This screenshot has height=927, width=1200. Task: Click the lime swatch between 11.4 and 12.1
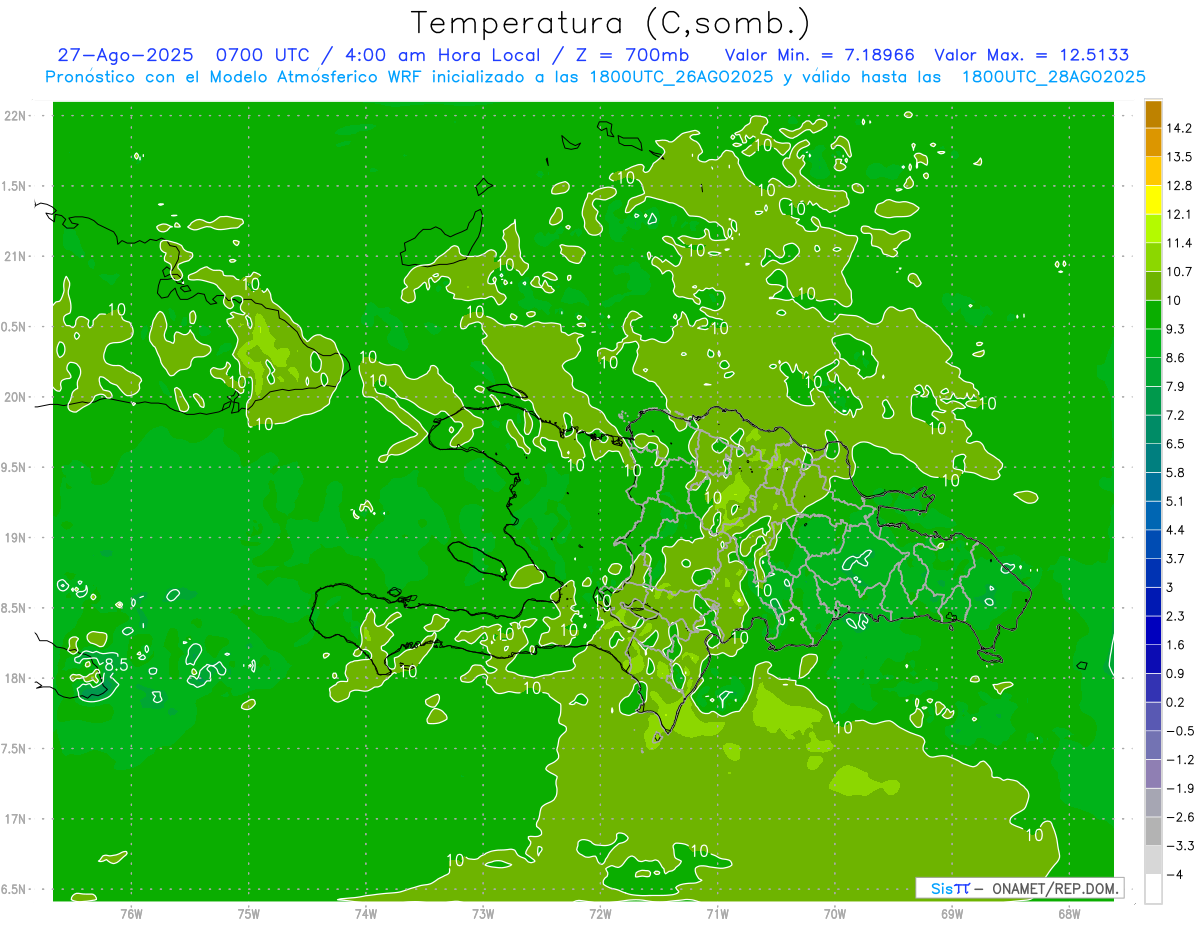(x=1153, y=229)
